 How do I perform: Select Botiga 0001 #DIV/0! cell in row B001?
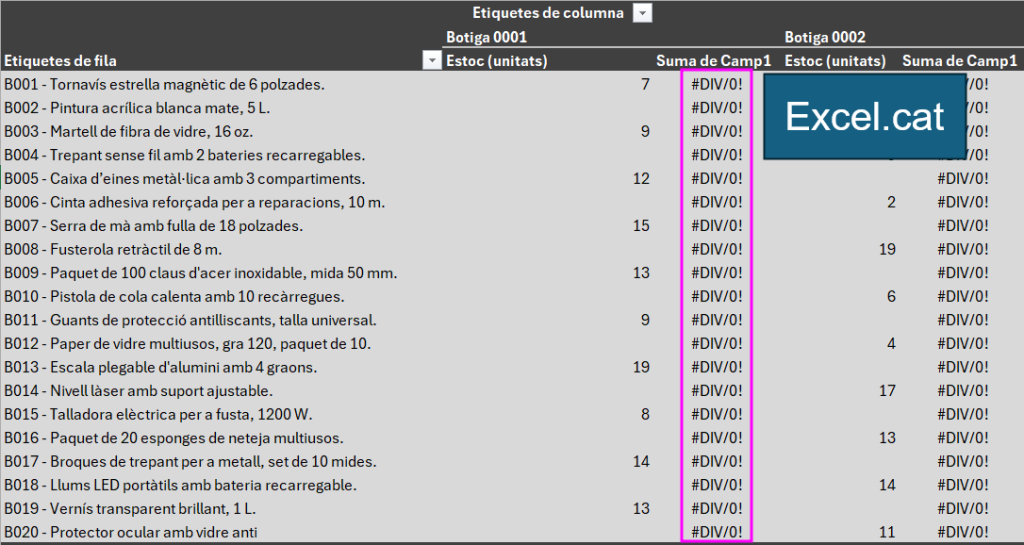(716, 84)
